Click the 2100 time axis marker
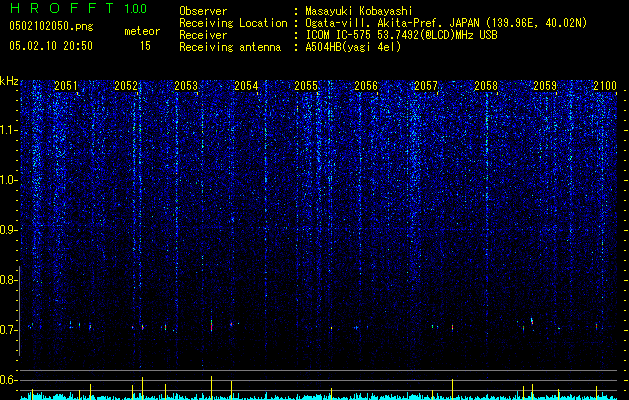 [605, 86]
